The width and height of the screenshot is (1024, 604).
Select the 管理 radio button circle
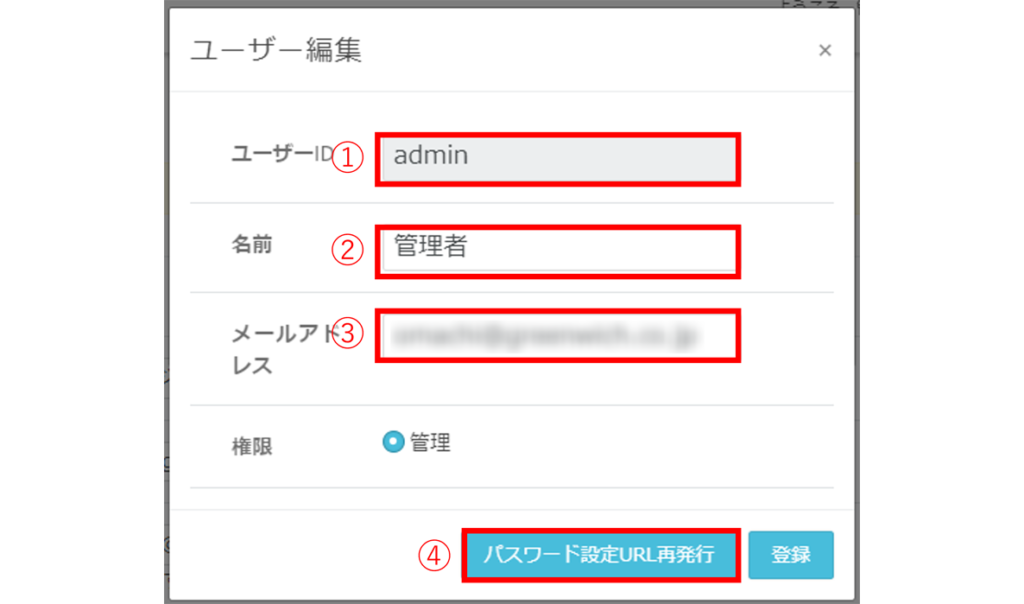pos(393,442)
